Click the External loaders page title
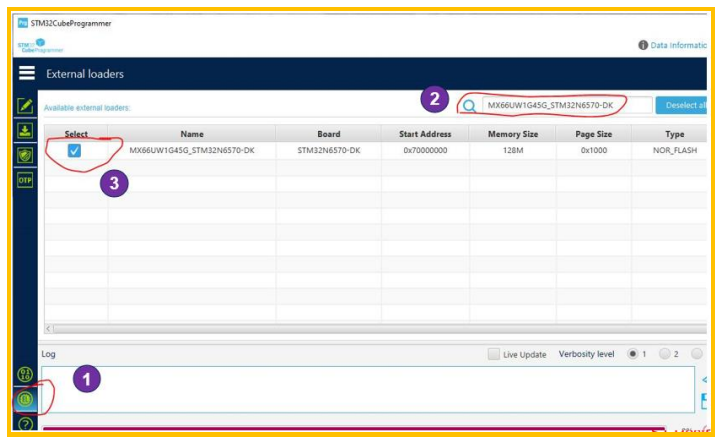728x443 pixels. pyautogui.click(x=85, y=74)
